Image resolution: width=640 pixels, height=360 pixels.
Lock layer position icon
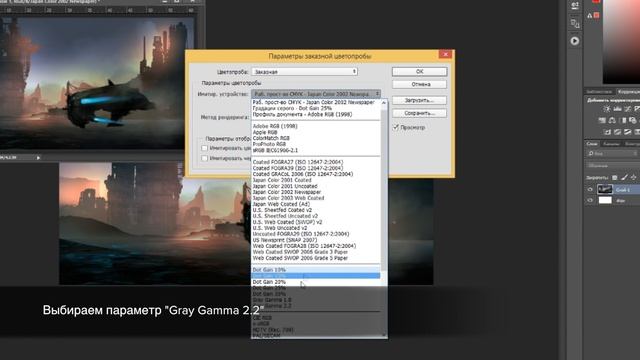pos(633,178)
